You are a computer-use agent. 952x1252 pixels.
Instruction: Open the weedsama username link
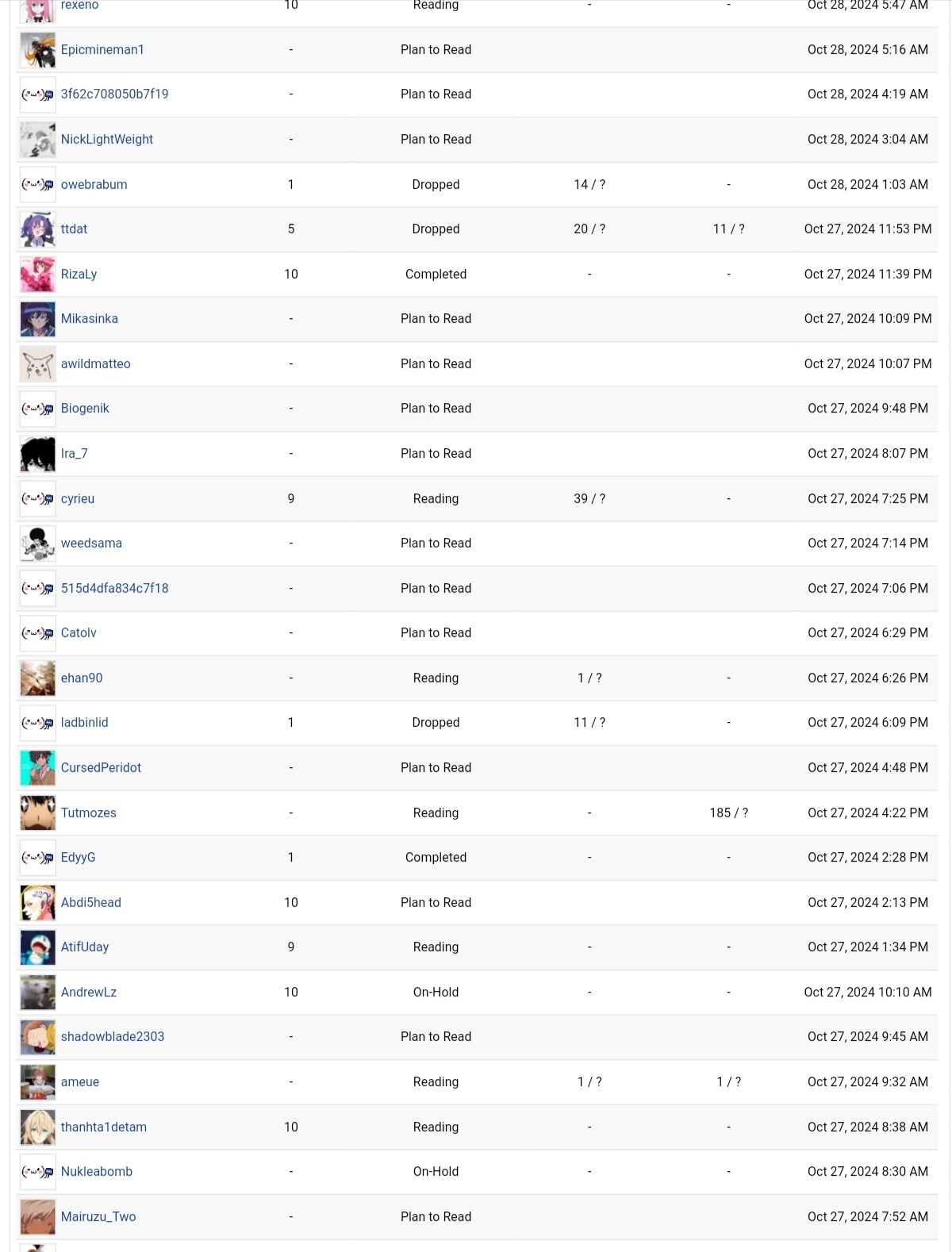[91, 543]
